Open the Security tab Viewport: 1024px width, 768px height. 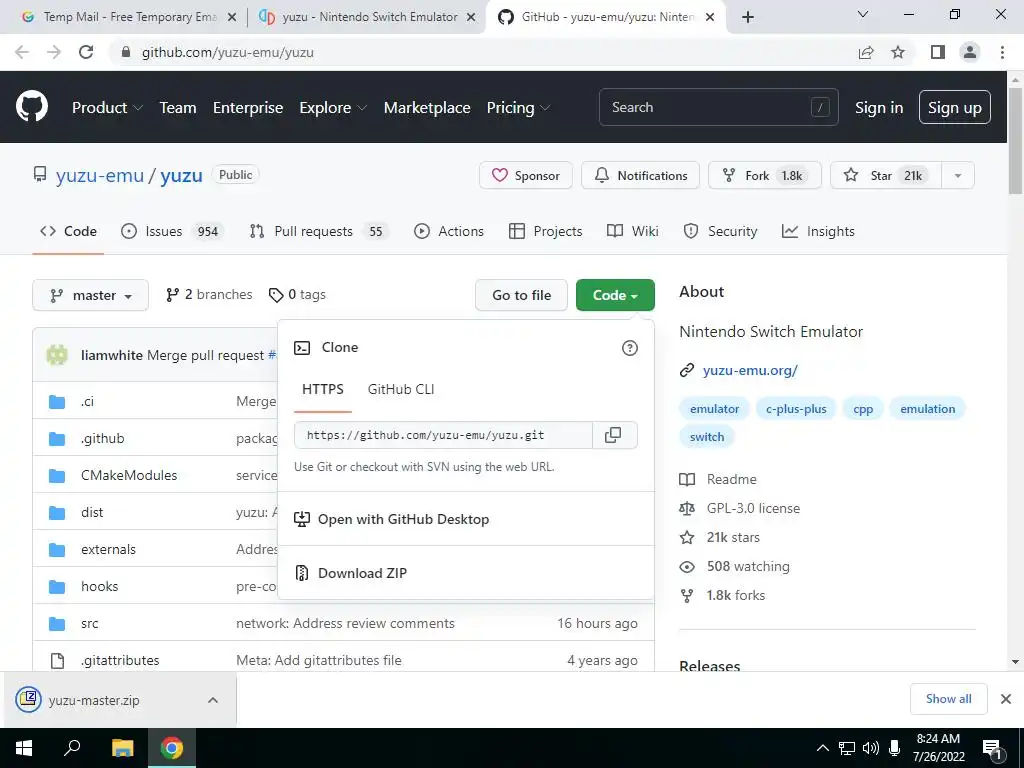click(720, 231)
